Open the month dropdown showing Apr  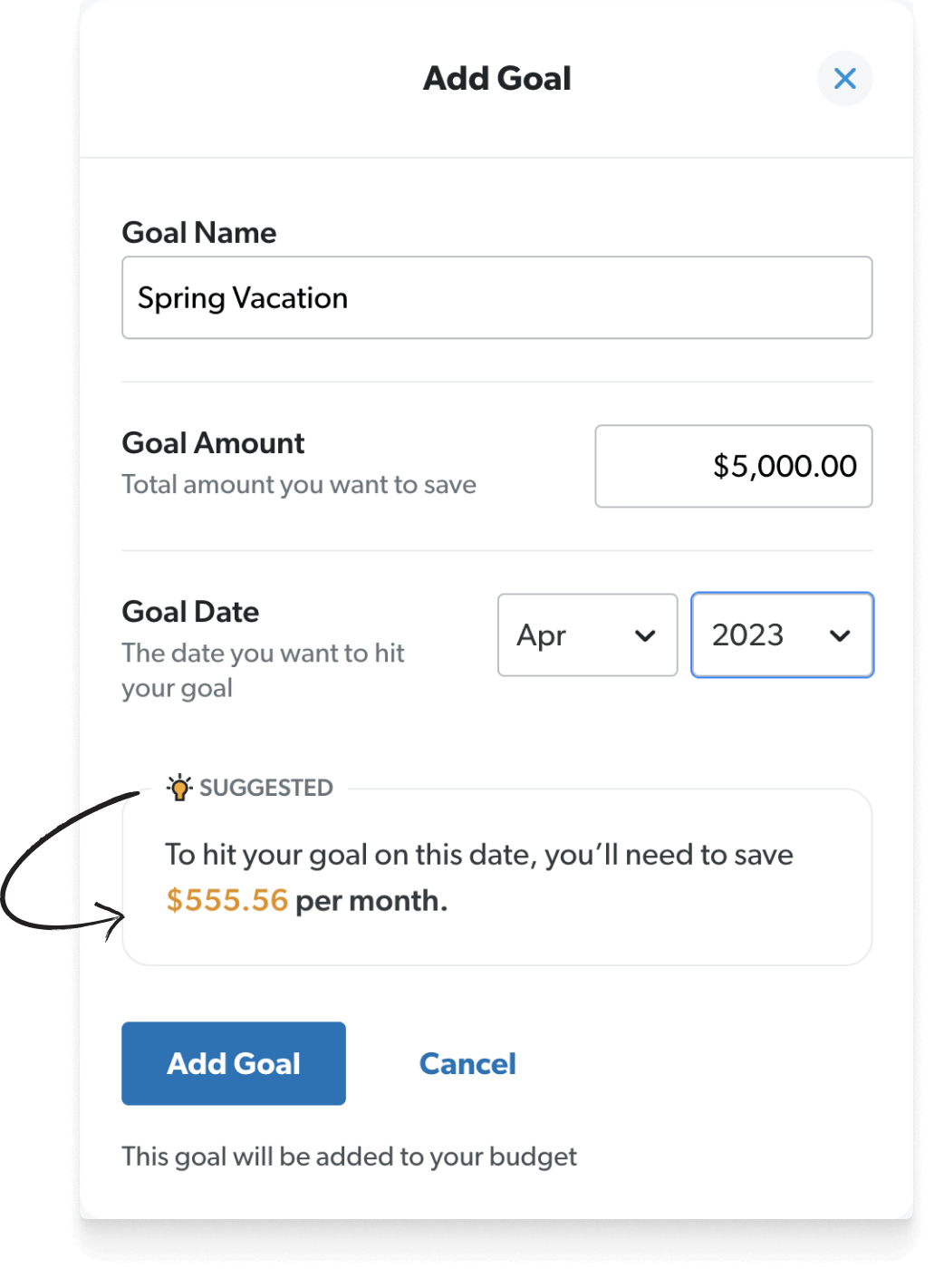coord(587,634)
